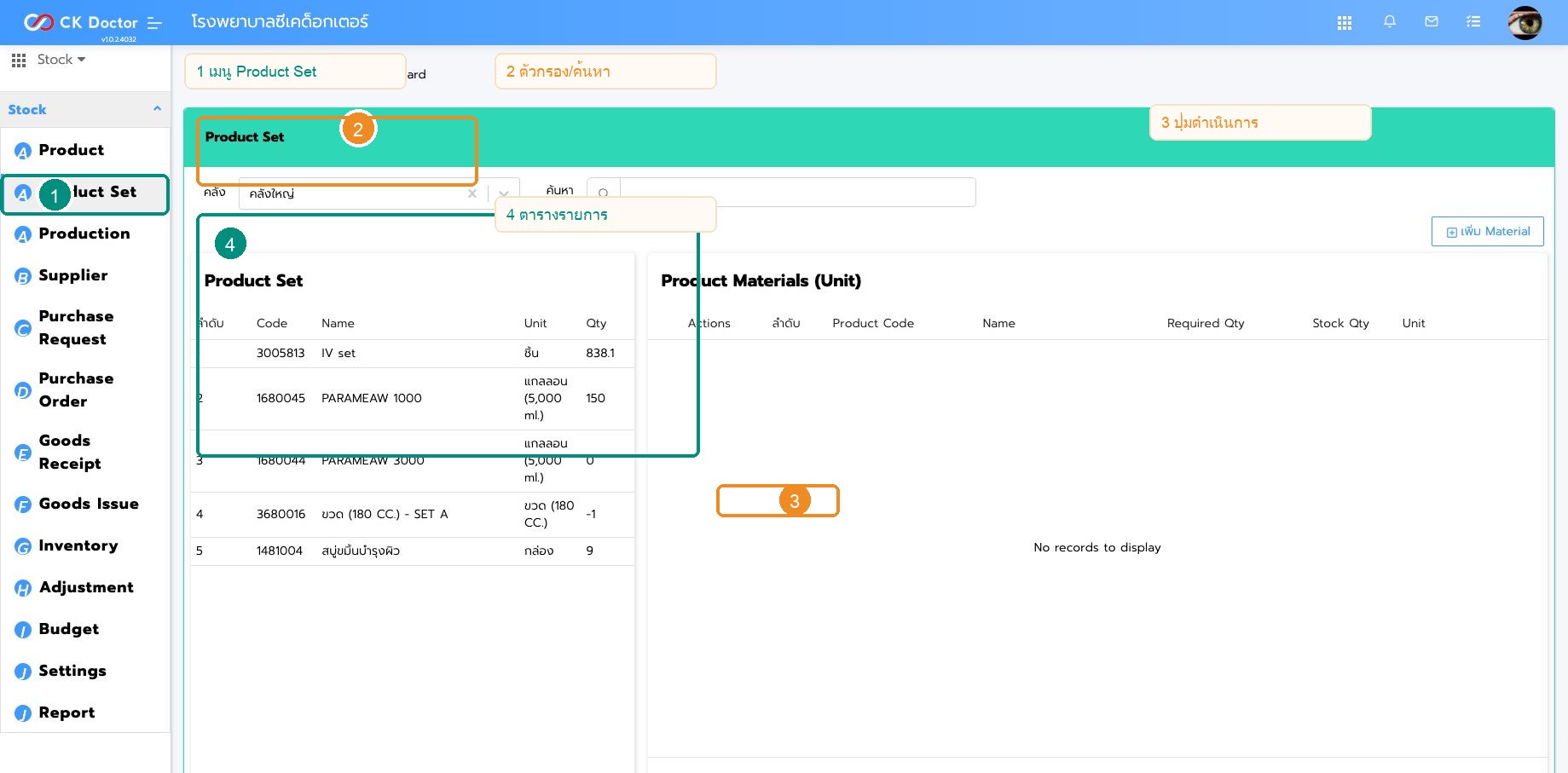The image size is (1568, 773).
Task: Toggle the sidebar collapse menu icon
Action: (x=154, y=23)
